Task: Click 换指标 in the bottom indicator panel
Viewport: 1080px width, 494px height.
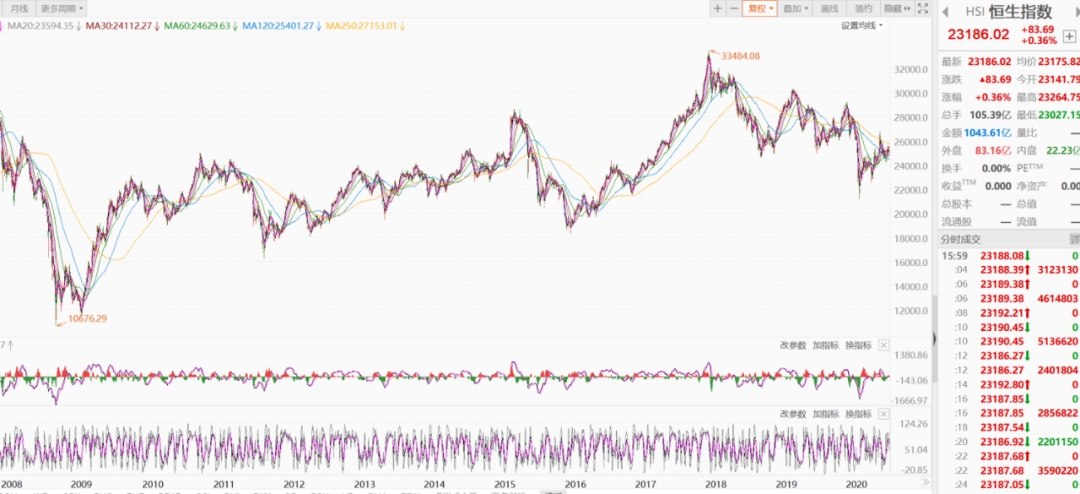Action: pyautogui.click(x=858, y=414)
